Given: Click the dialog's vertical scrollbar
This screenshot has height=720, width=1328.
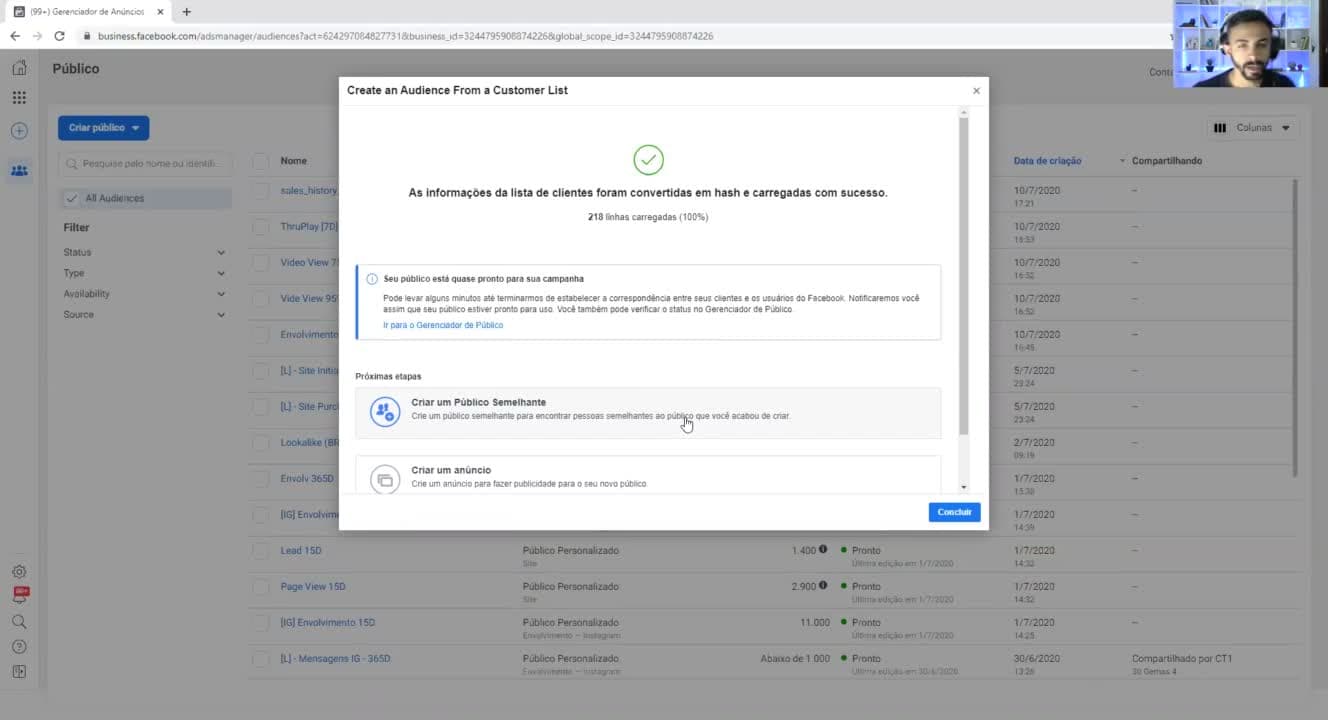Looking at the screenshot, I should tap(964, 277).
